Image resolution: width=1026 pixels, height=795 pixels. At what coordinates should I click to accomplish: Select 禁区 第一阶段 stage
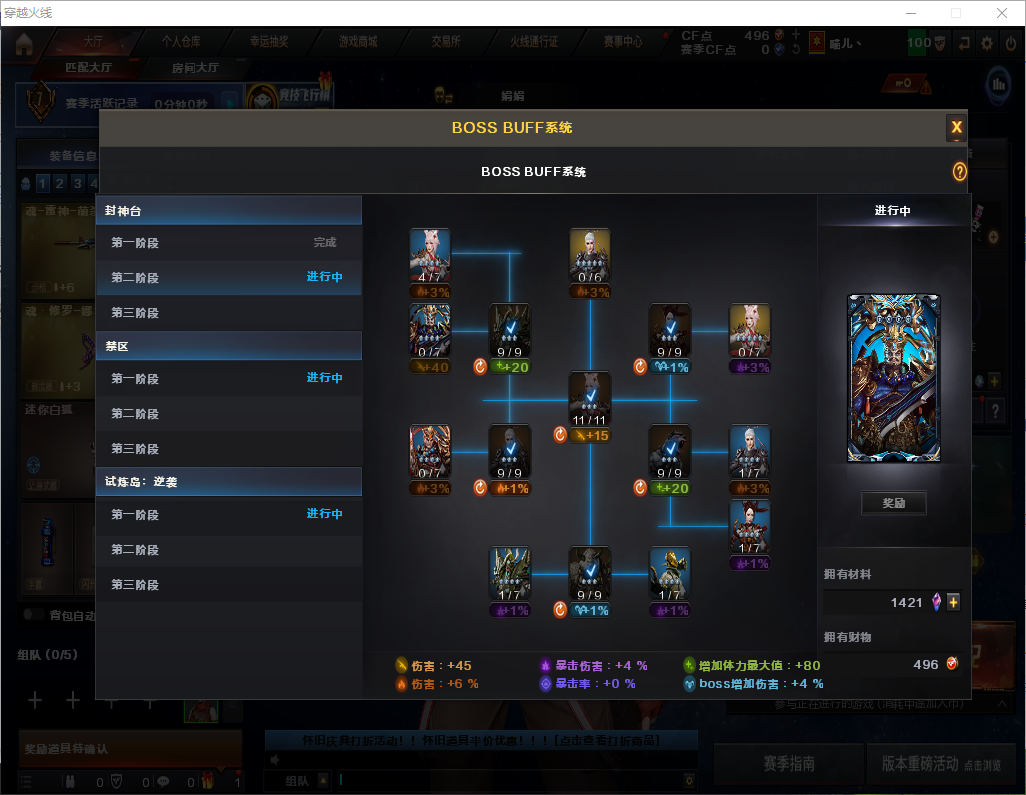coord(229,378)
